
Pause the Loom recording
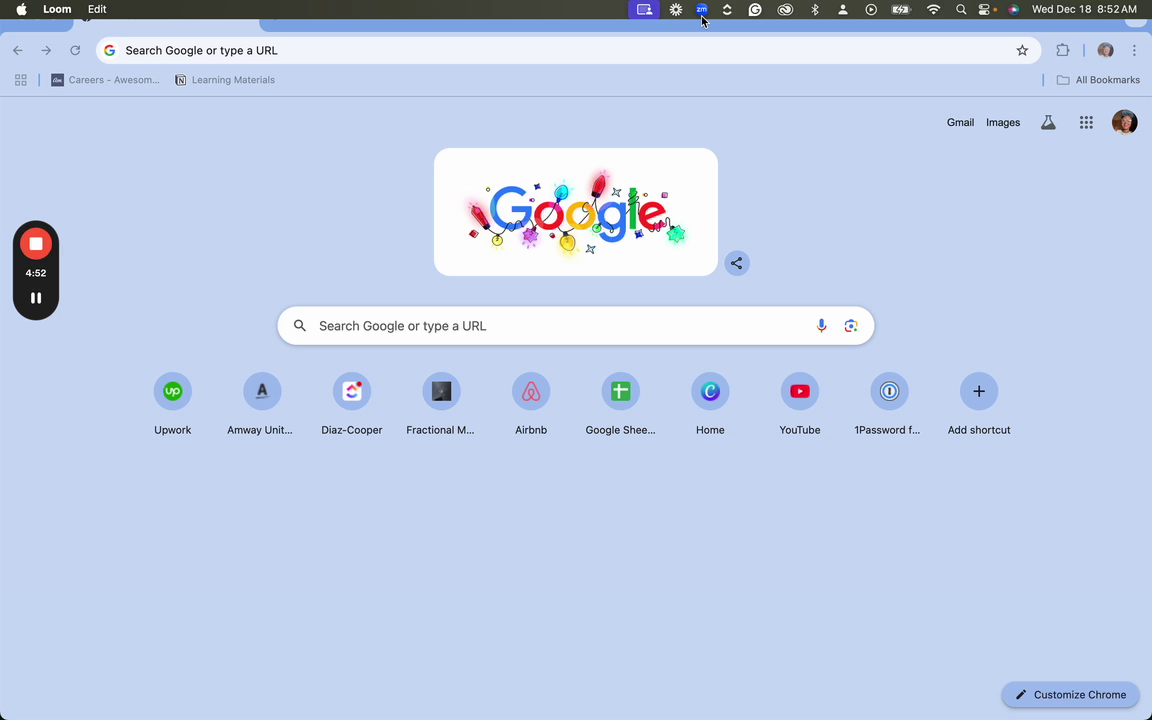[x=35, y=298]
